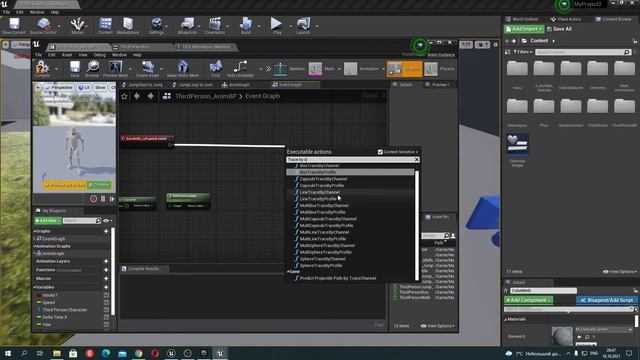Screen dimensions: 640x360
Task: Click the Preview Mesh toolbar icon
Action: pos(115,69)
